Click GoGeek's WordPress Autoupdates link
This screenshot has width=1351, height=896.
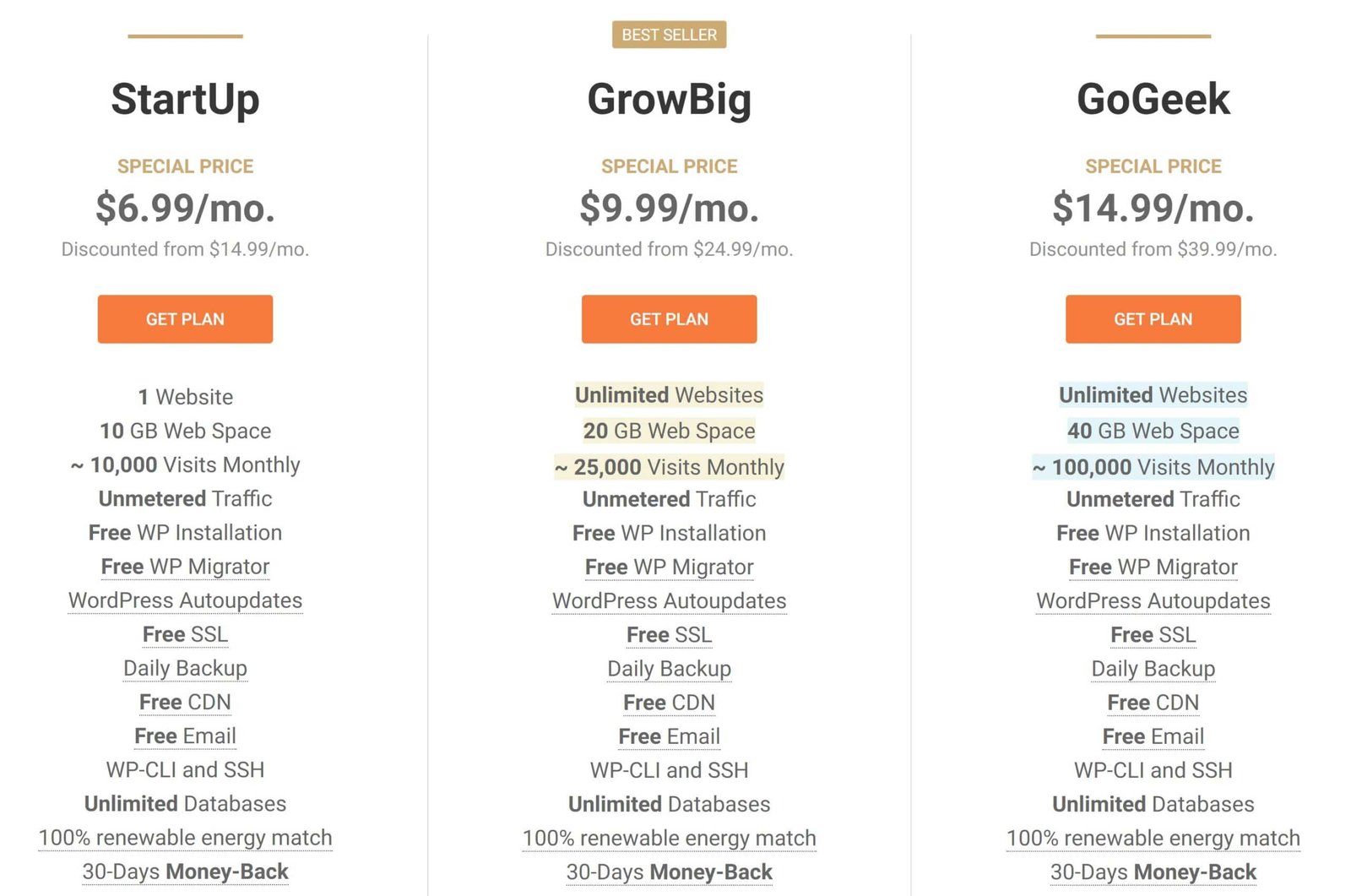click(1153, 600)
